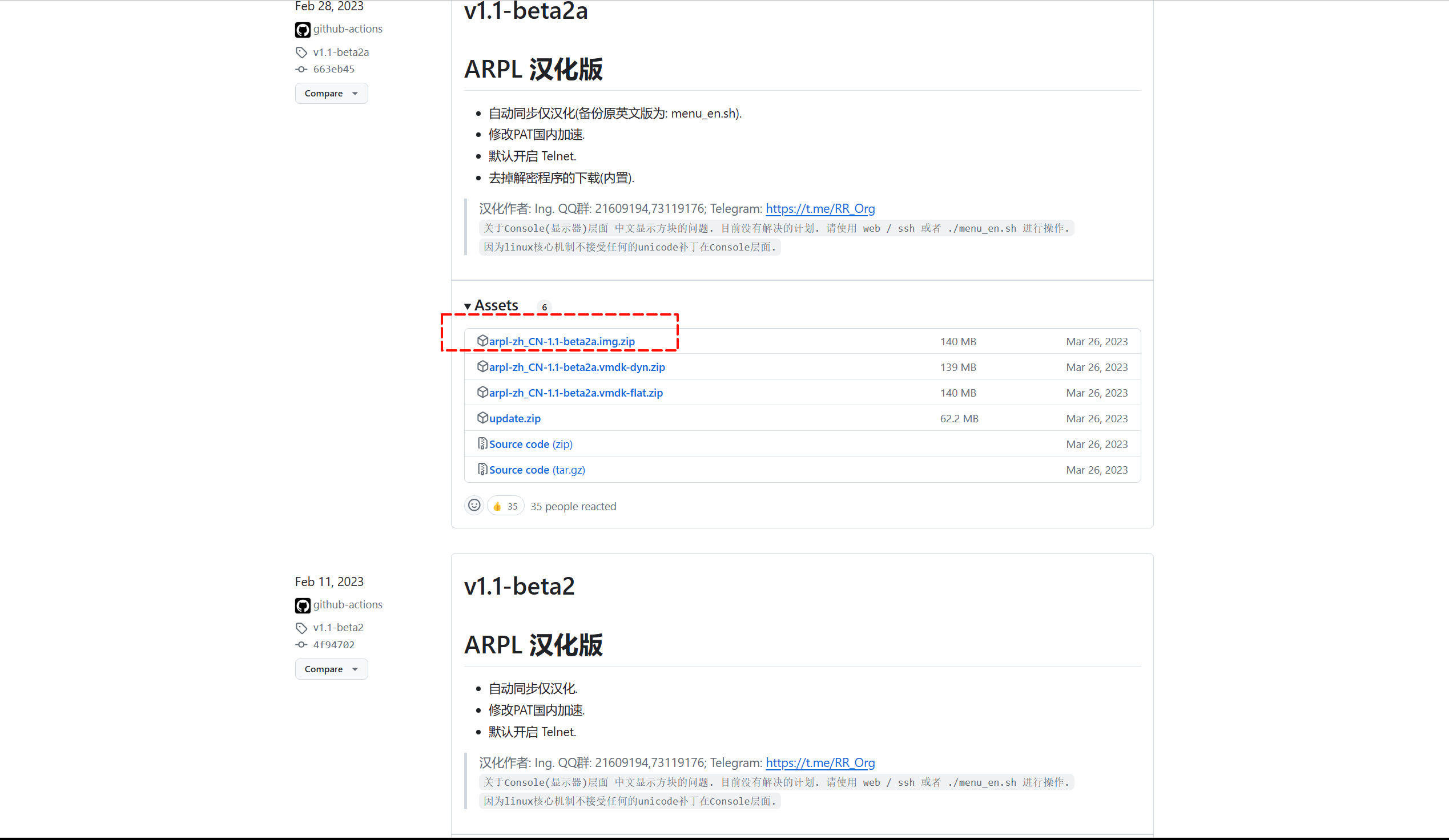Click the tag icon next to v1.1-beta2a
This screenshot has height=840, width=1449.
[301, 52]
